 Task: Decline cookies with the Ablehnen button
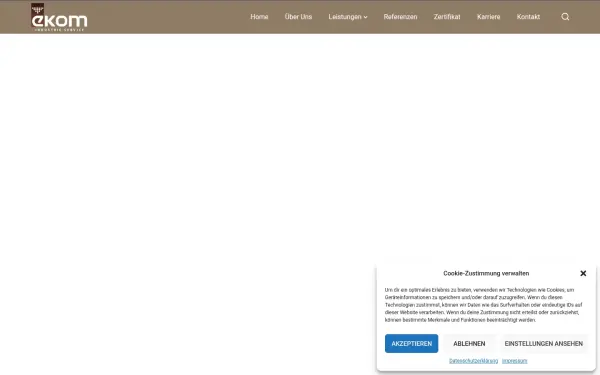(x=469, y=344)
